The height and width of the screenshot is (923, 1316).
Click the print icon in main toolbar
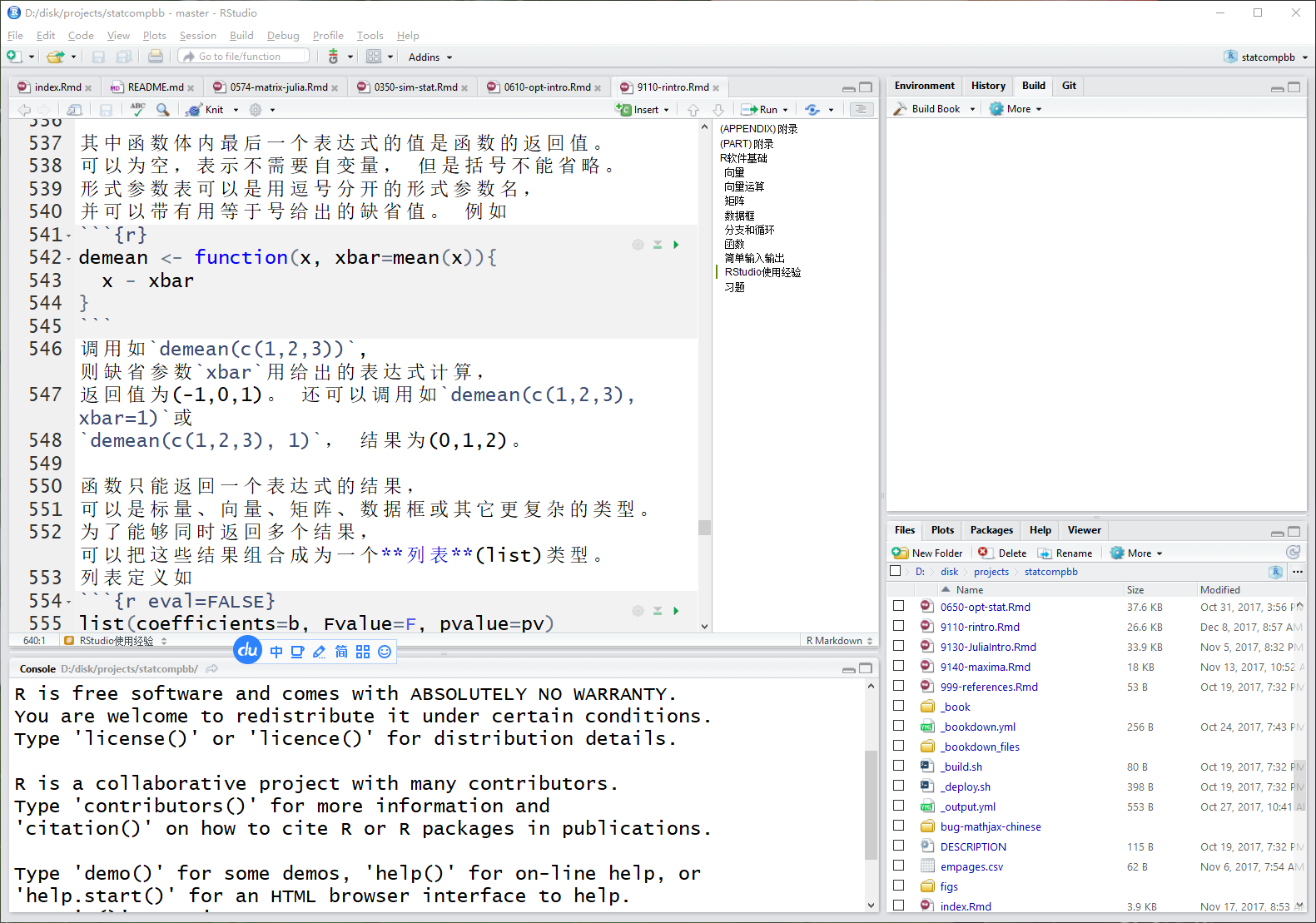point(156,57)
